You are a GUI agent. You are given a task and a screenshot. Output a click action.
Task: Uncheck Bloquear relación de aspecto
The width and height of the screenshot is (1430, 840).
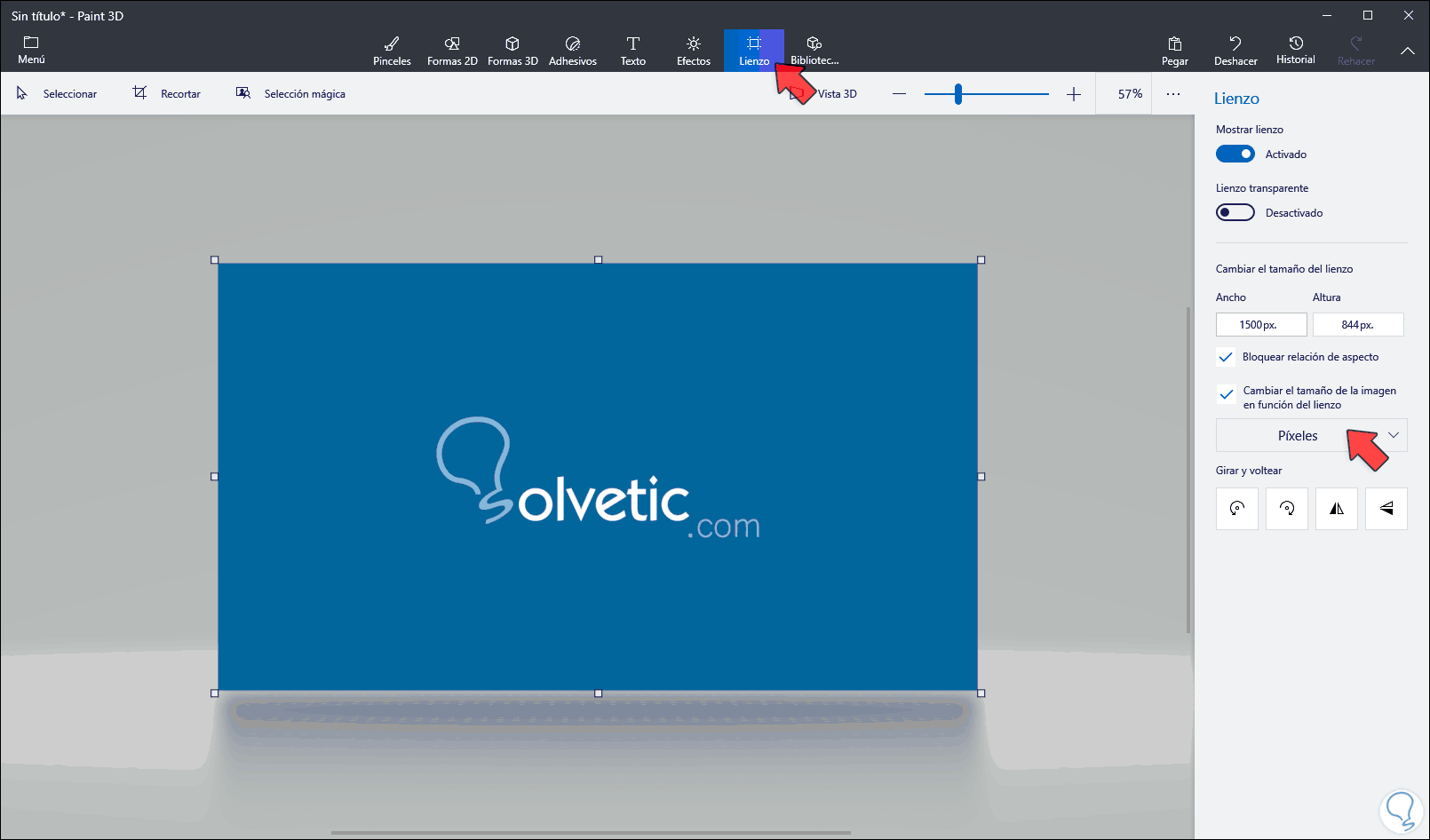point(1227,357)
